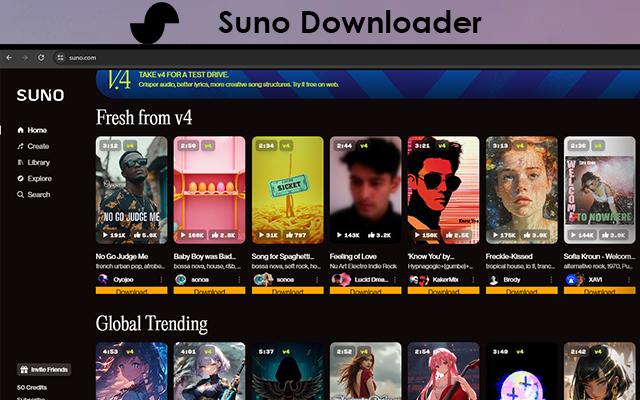This screenshot has width=640, height=400.
Task: Click Oyojee's avatar icon
Action: pos(102,280)
